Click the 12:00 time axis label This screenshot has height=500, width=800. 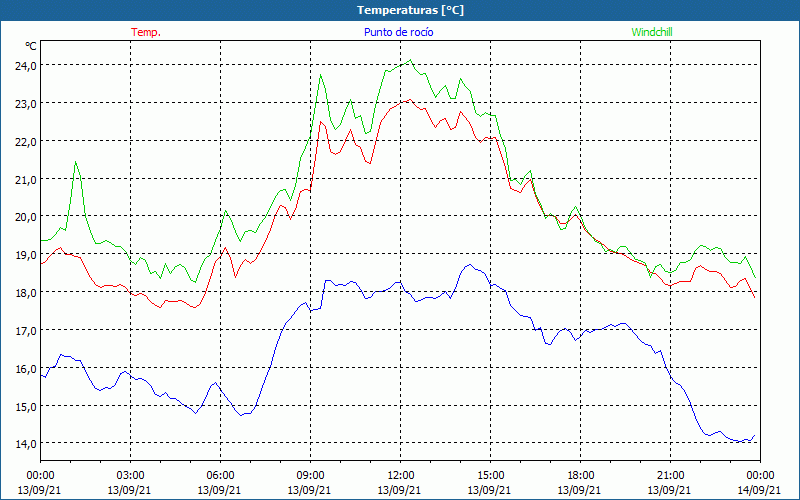tap(400, 476)
